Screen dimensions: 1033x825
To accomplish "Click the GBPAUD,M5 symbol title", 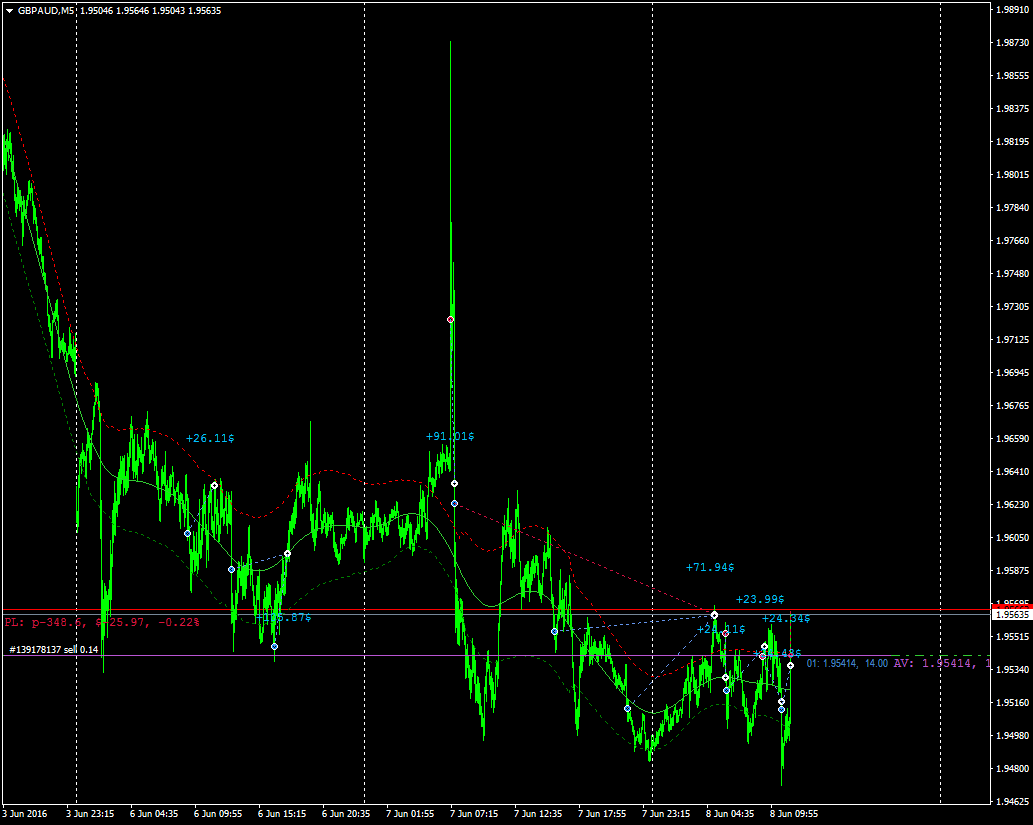I will (45, 11).
